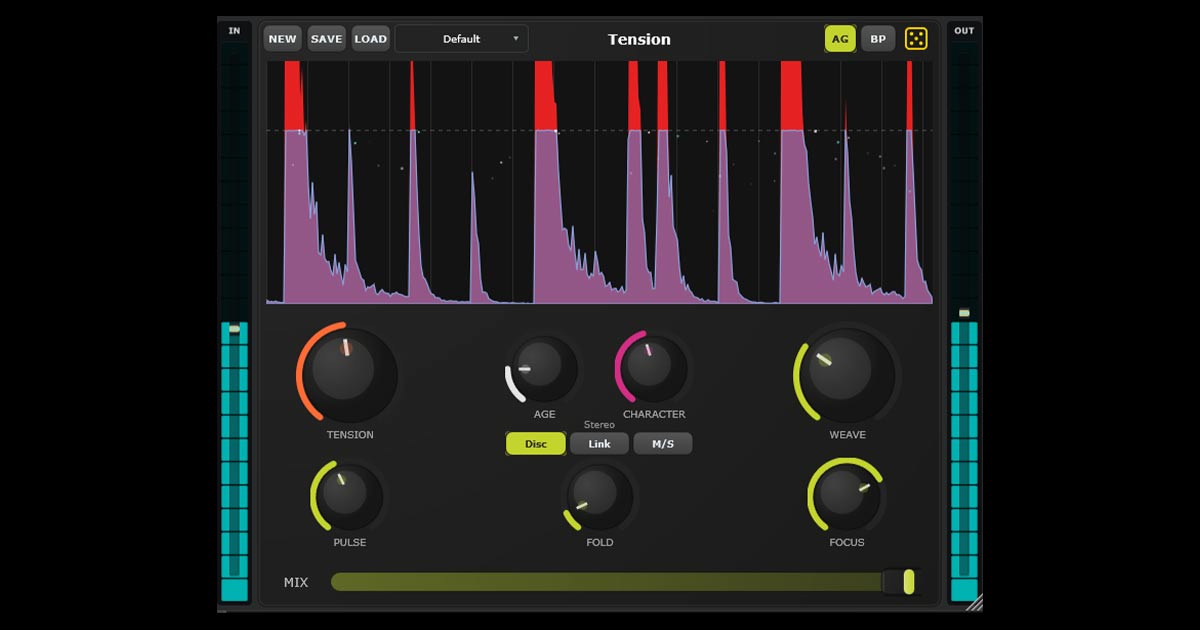Click the FOLD knob

(598, 500)
